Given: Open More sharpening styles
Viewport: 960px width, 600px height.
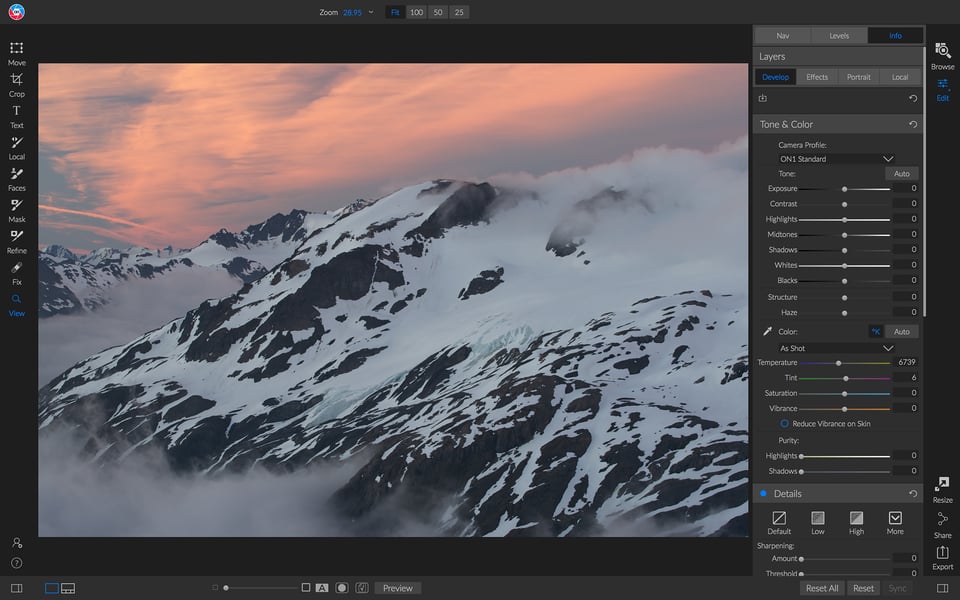Looking at the screenshot, I should pos(894,523).
